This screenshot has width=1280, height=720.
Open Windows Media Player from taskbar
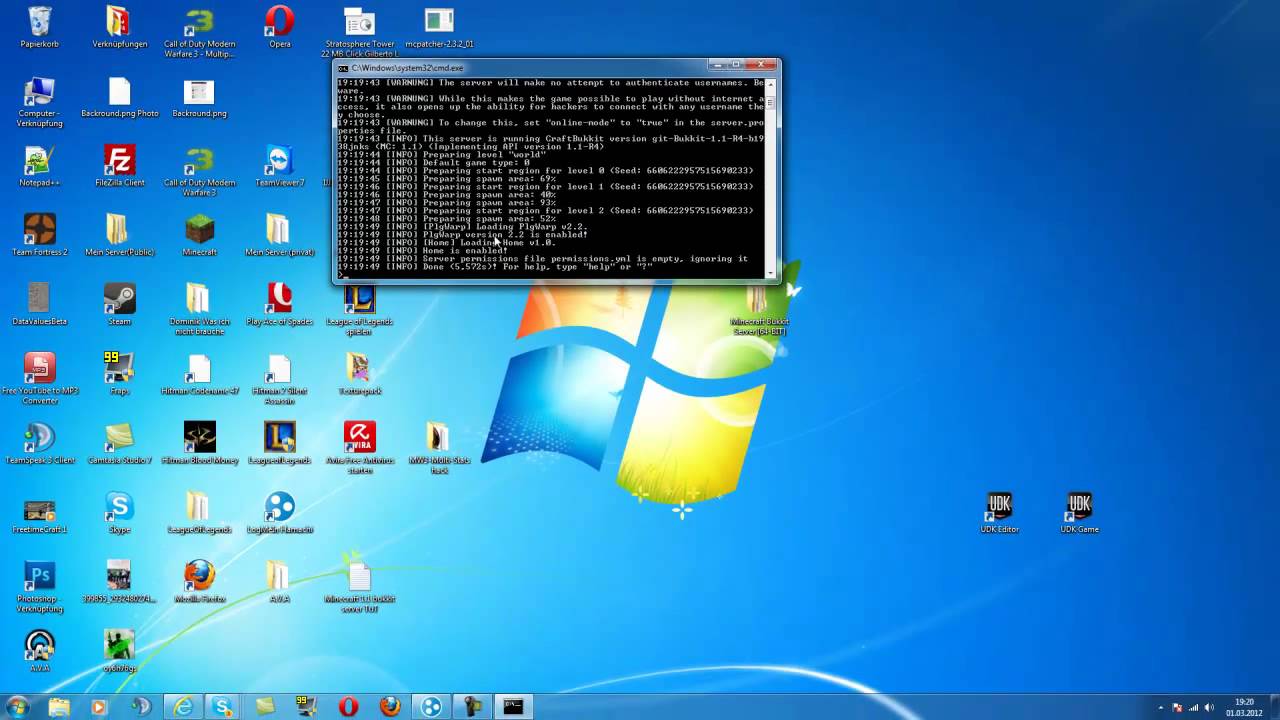pos(99,706)
